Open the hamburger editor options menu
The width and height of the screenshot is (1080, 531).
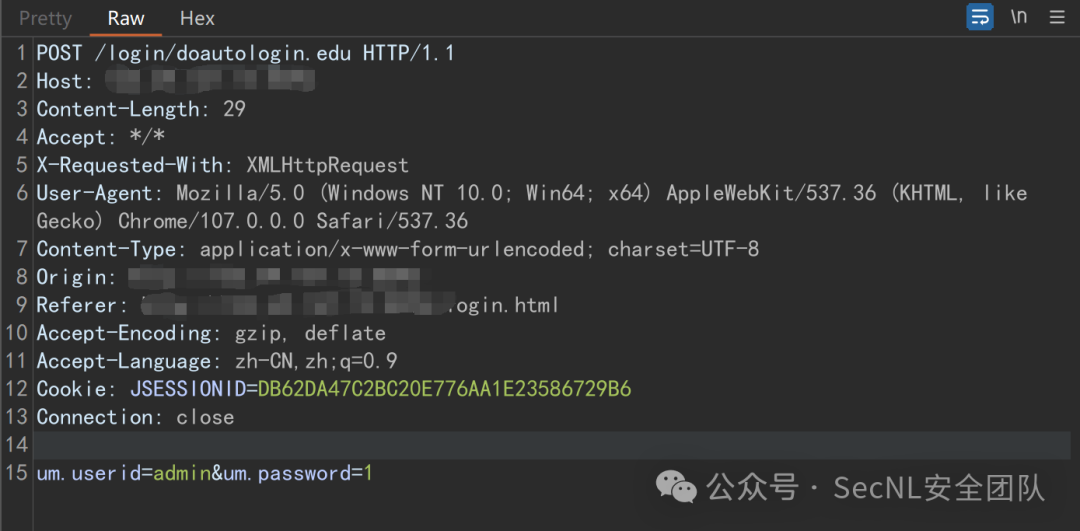point(1057,17)
